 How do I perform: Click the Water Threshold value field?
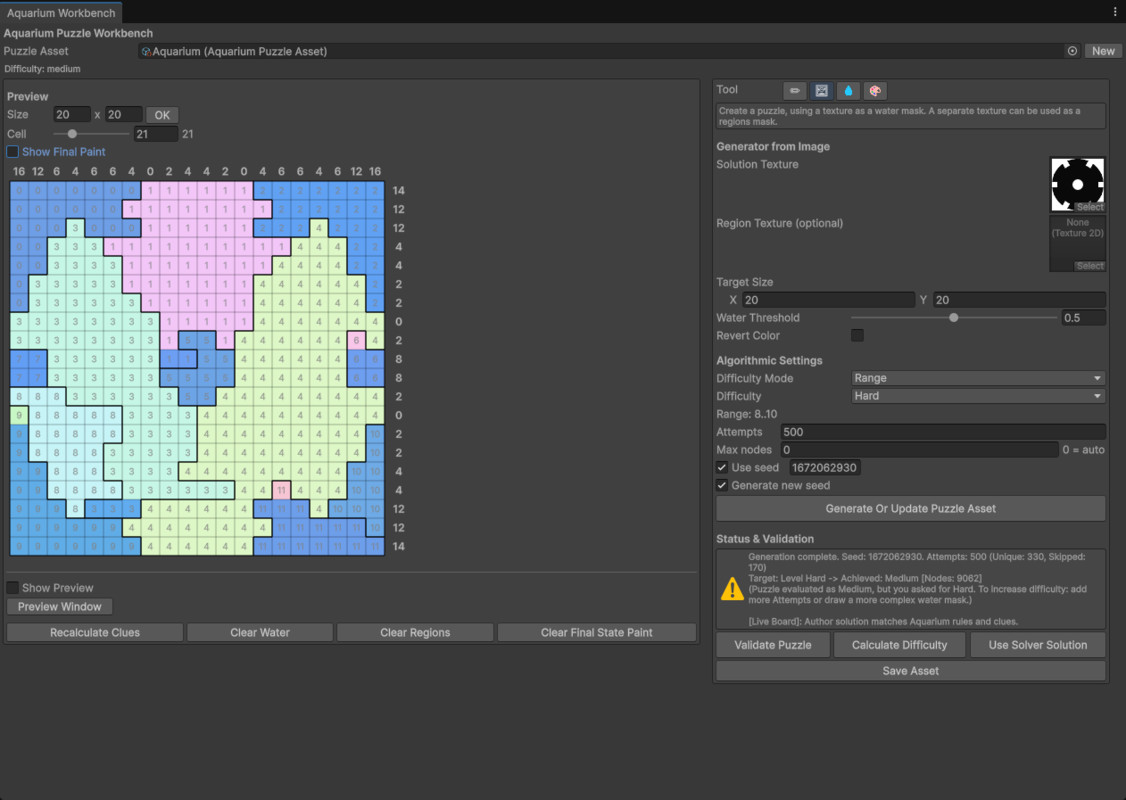1084,317
